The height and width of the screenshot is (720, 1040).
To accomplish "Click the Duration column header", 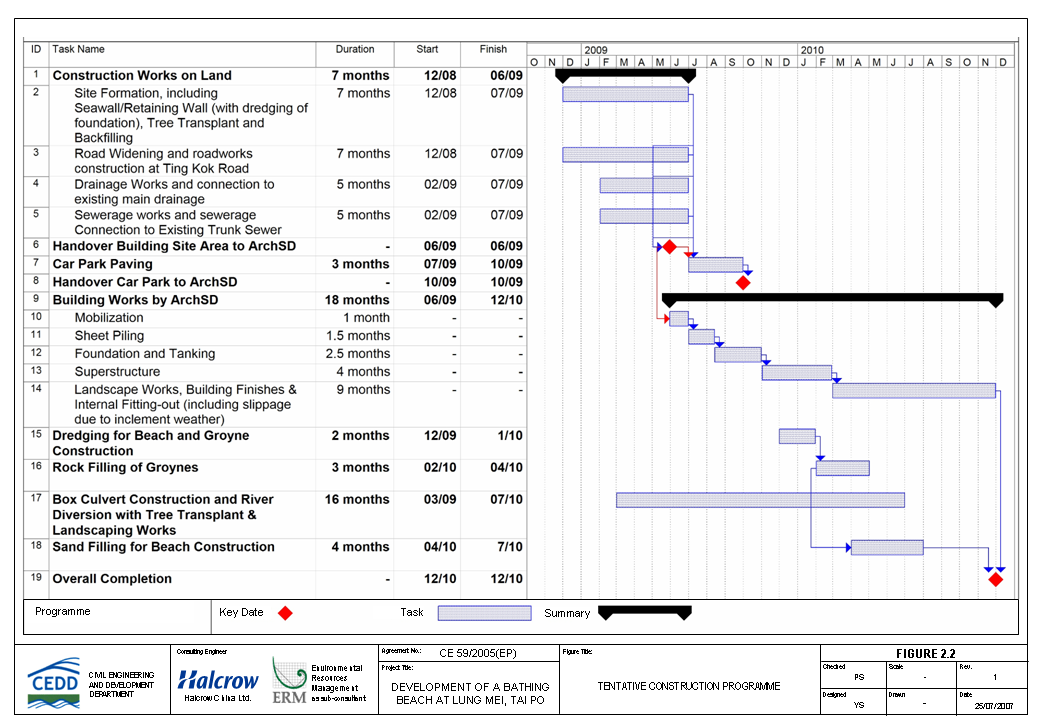I will point(355,49).
